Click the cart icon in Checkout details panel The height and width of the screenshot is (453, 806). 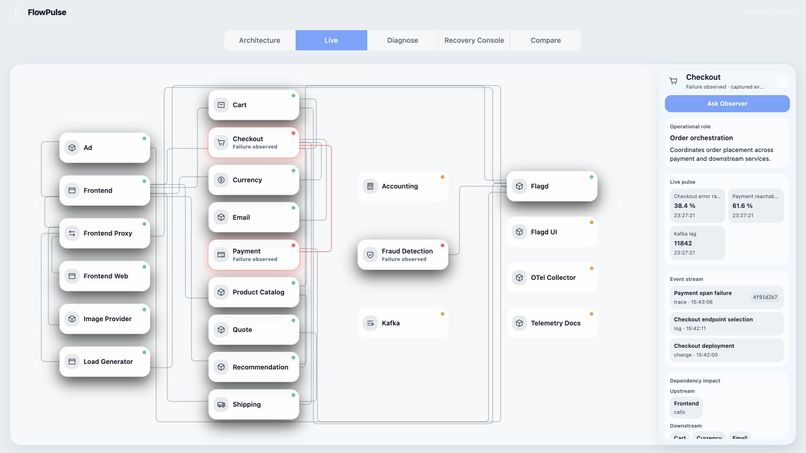(673, 81)
